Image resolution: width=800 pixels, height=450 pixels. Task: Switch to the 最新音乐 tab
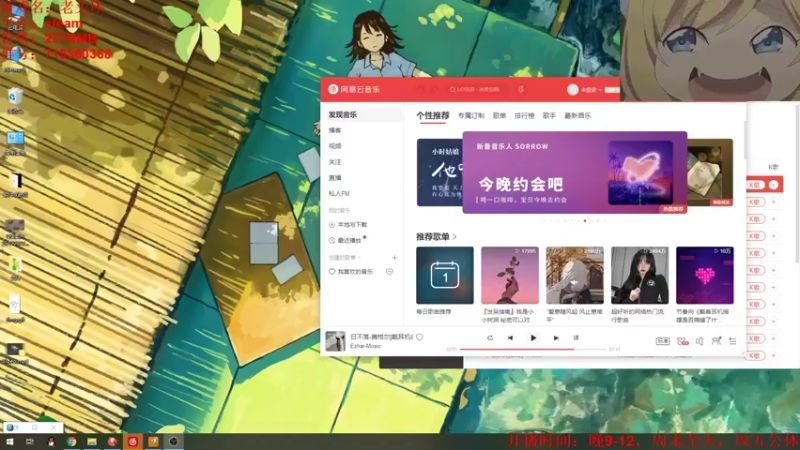(x=578, y=116)
